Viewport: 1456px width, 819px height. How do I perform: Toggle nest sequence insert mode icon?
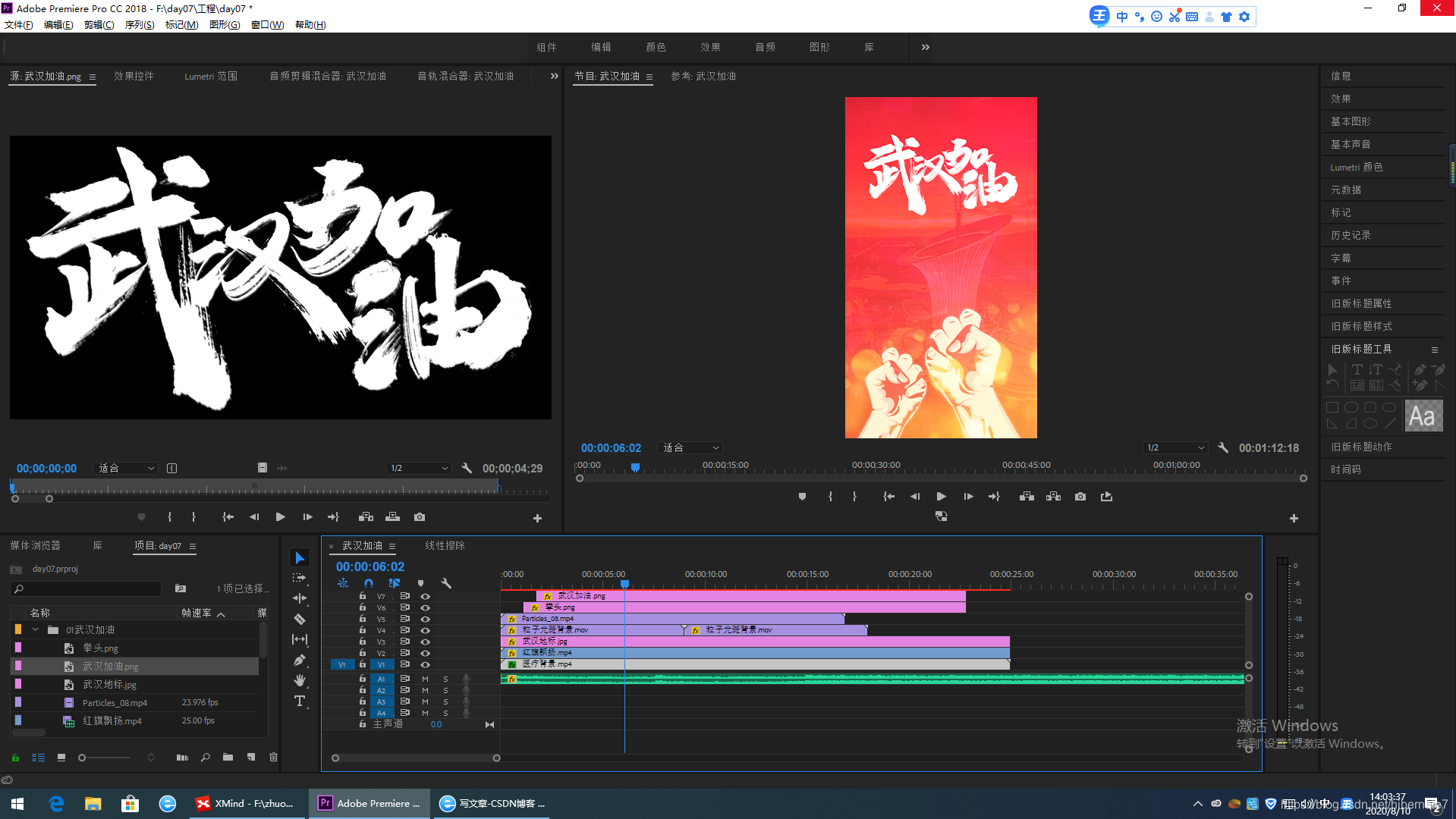(343, 583)
